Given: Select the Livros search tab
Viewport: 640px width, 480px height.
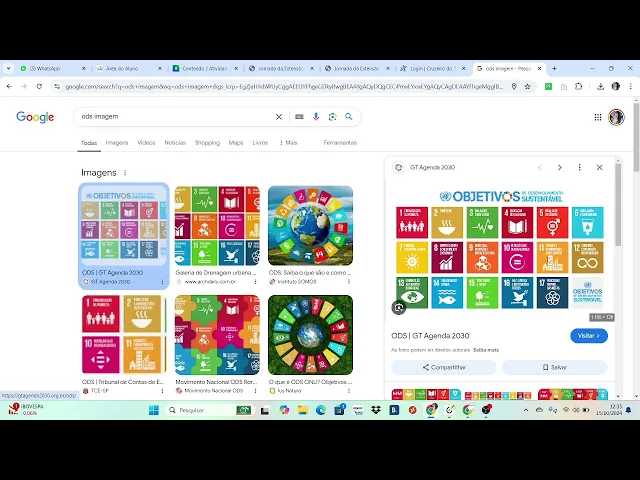Looking at the screenshot, I should pos(260,142).
